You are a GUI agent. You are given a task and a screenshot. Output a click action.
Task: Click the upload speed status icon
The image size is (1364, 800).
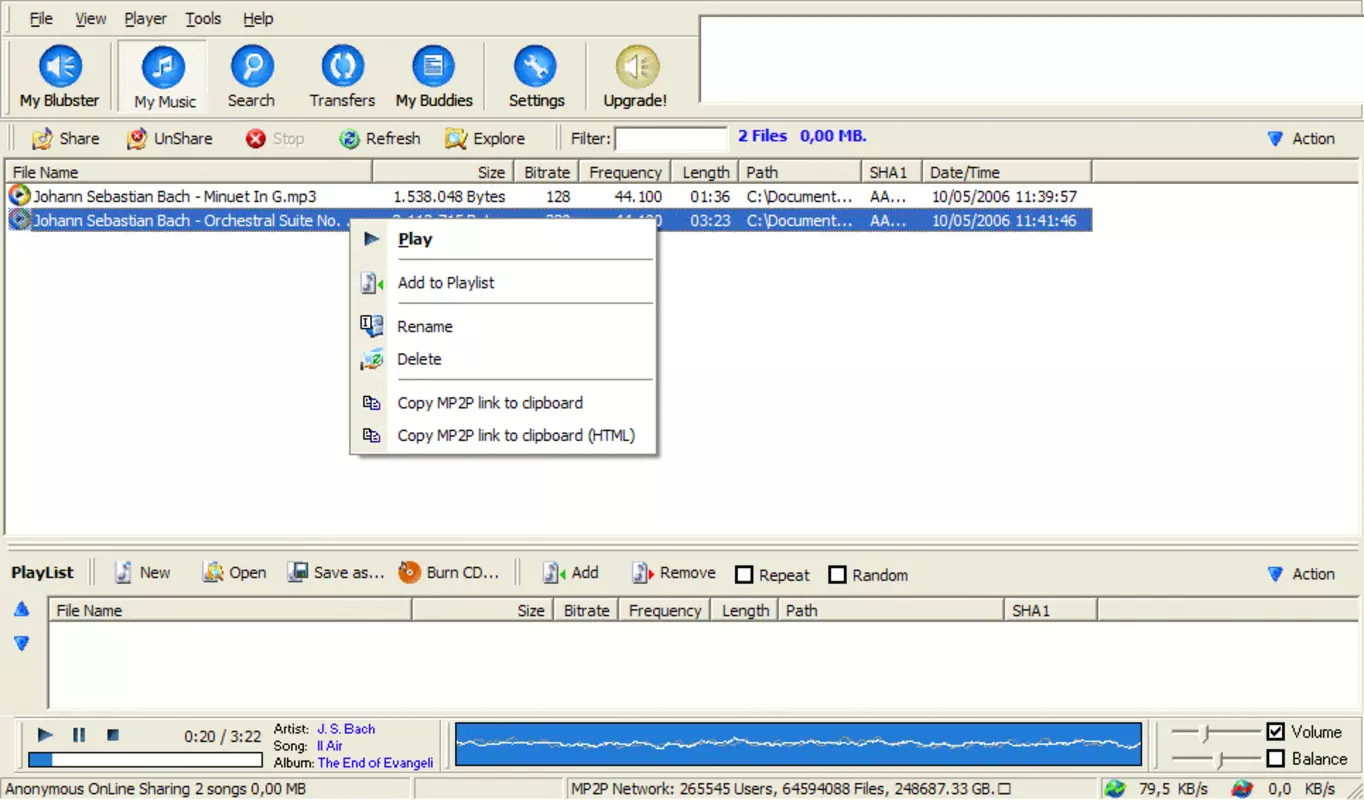point(1242,789)
